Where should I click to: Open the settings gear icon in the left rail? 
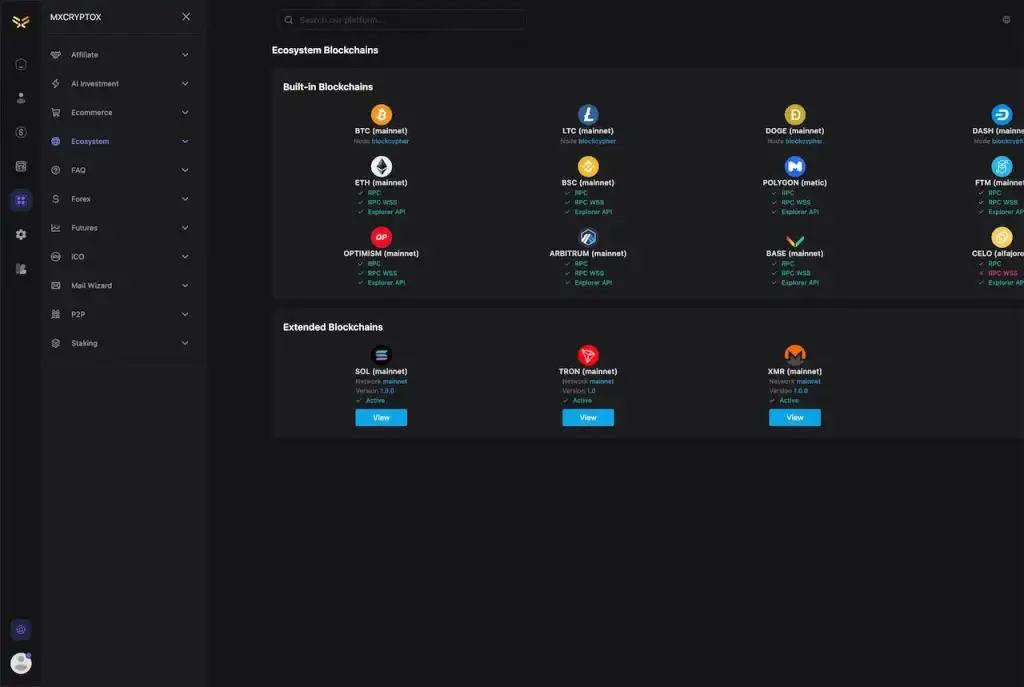coord(21,234)
